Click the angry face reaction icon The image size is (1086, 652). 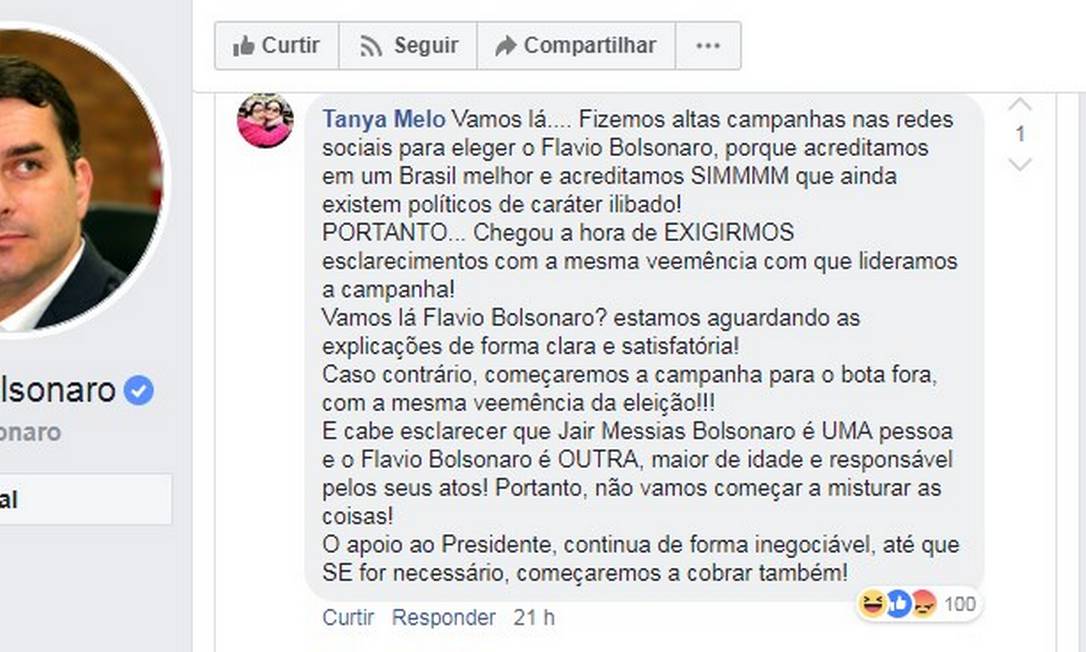[x=922, y=603]
